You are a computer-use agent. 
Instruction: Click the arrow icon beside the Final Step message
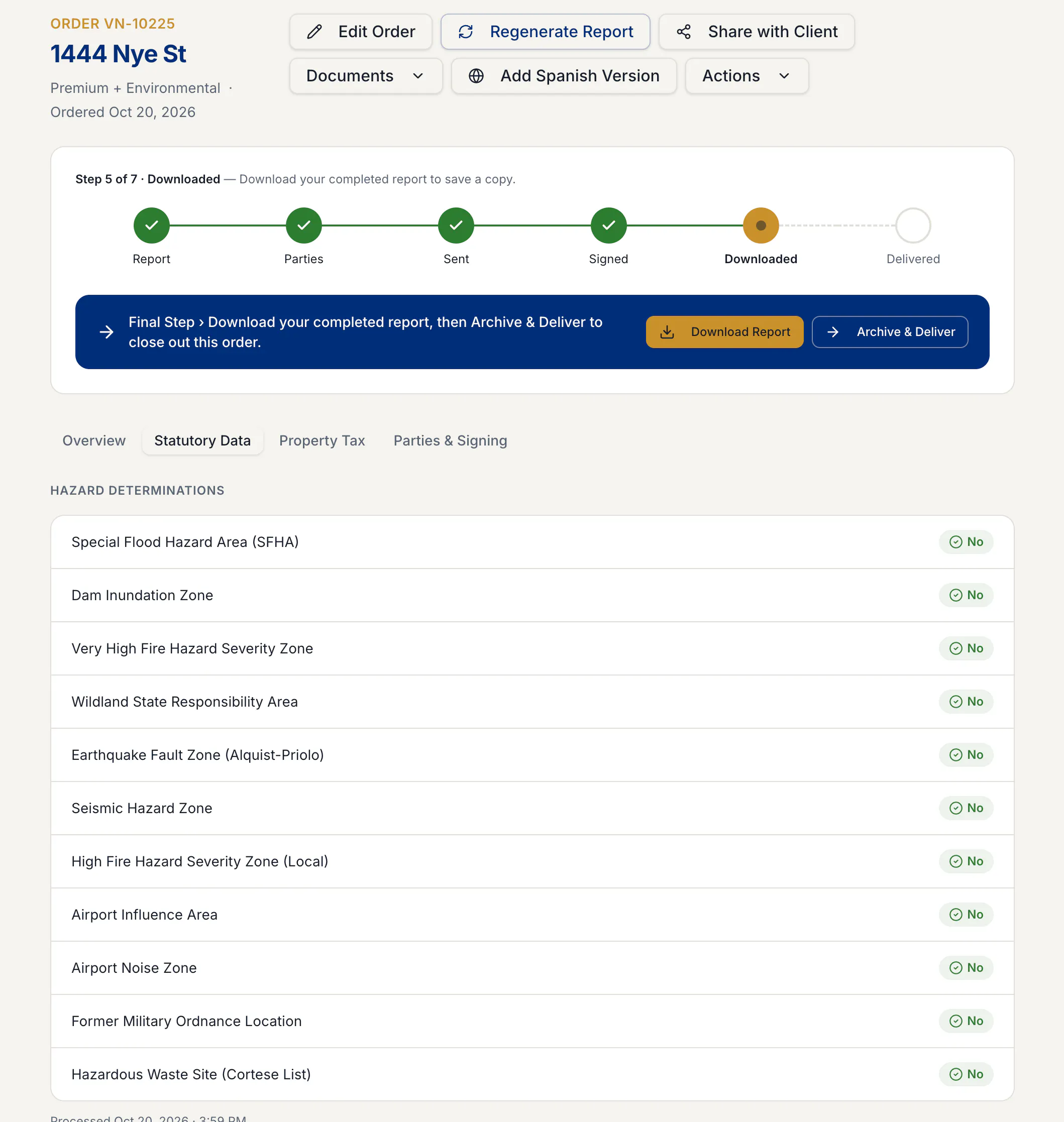coord(107,331)
